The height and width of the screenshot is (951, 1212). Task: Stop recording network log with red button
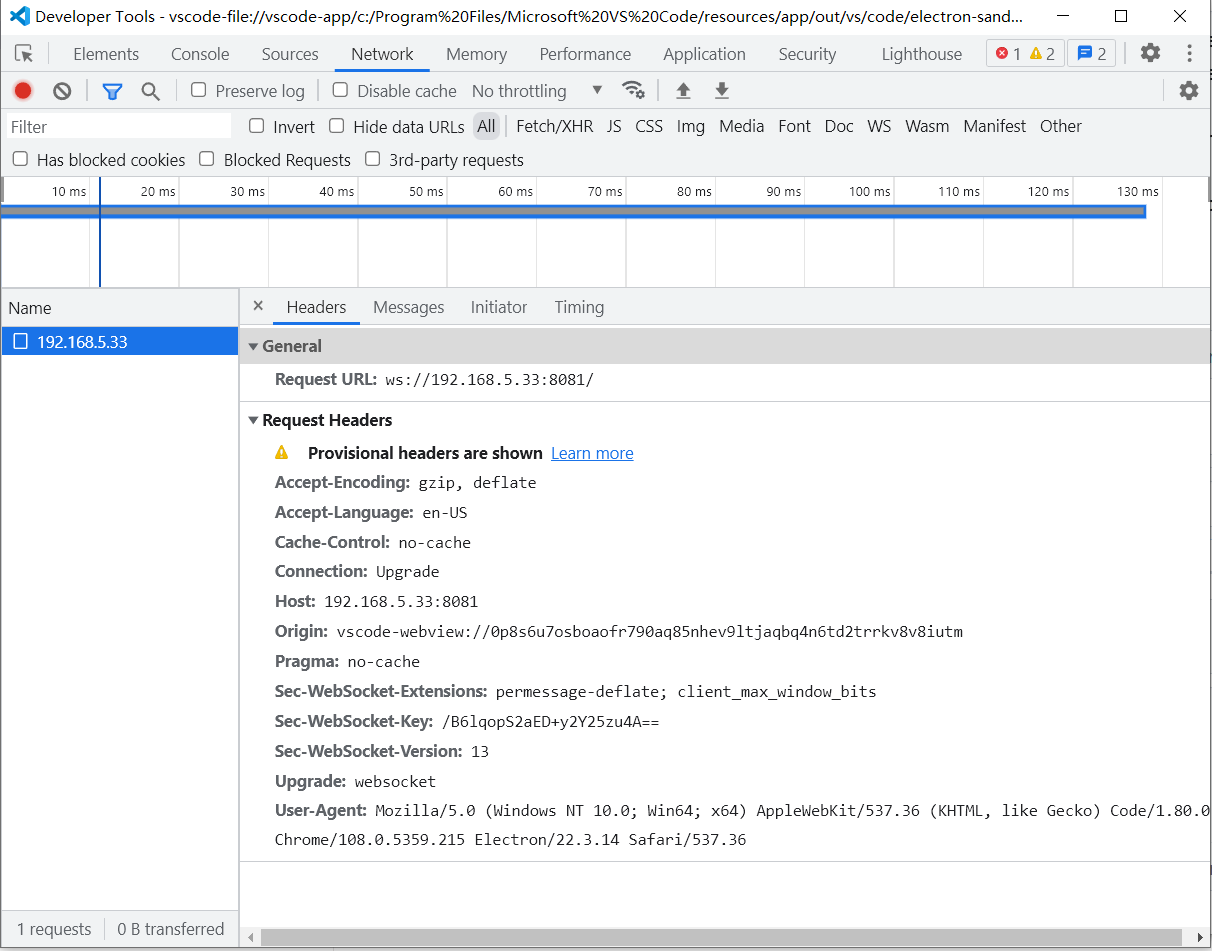[23, 91]
